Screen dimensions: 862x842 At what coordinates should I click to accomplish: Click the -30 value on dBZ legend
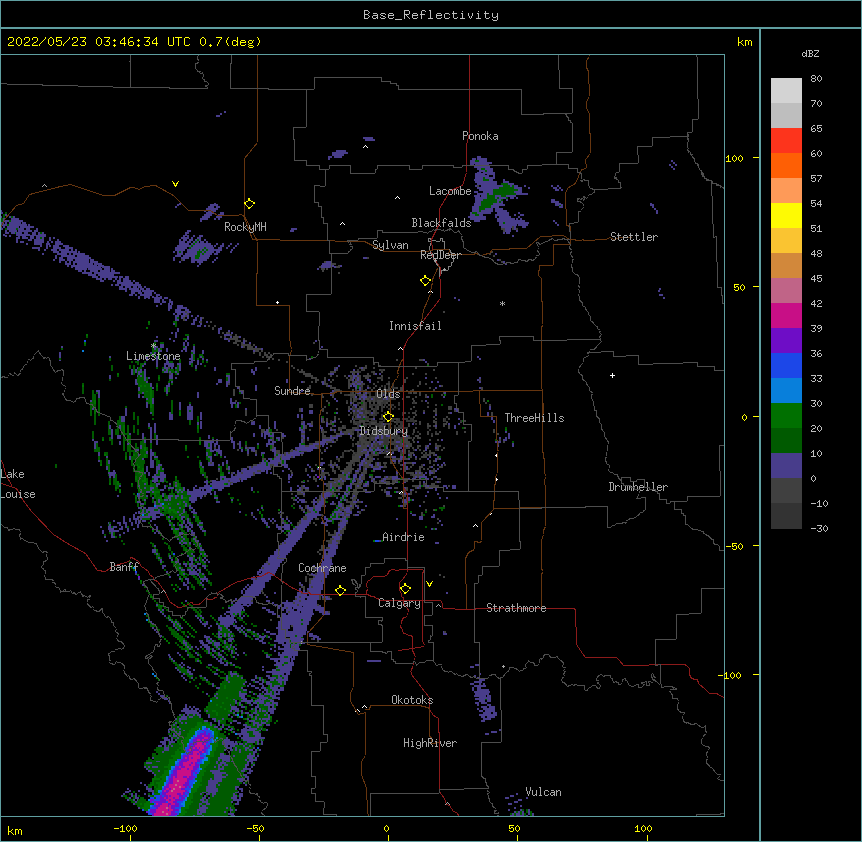[x=819, y=528]
